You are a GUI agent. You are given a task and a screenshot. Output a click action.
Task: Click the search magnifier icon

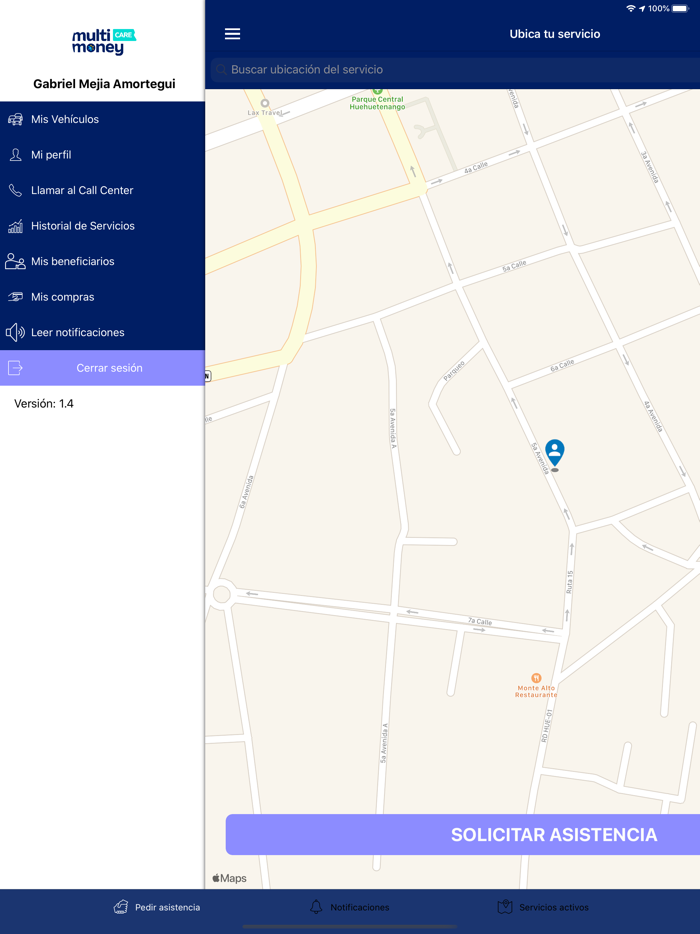(x=221, y=70)
